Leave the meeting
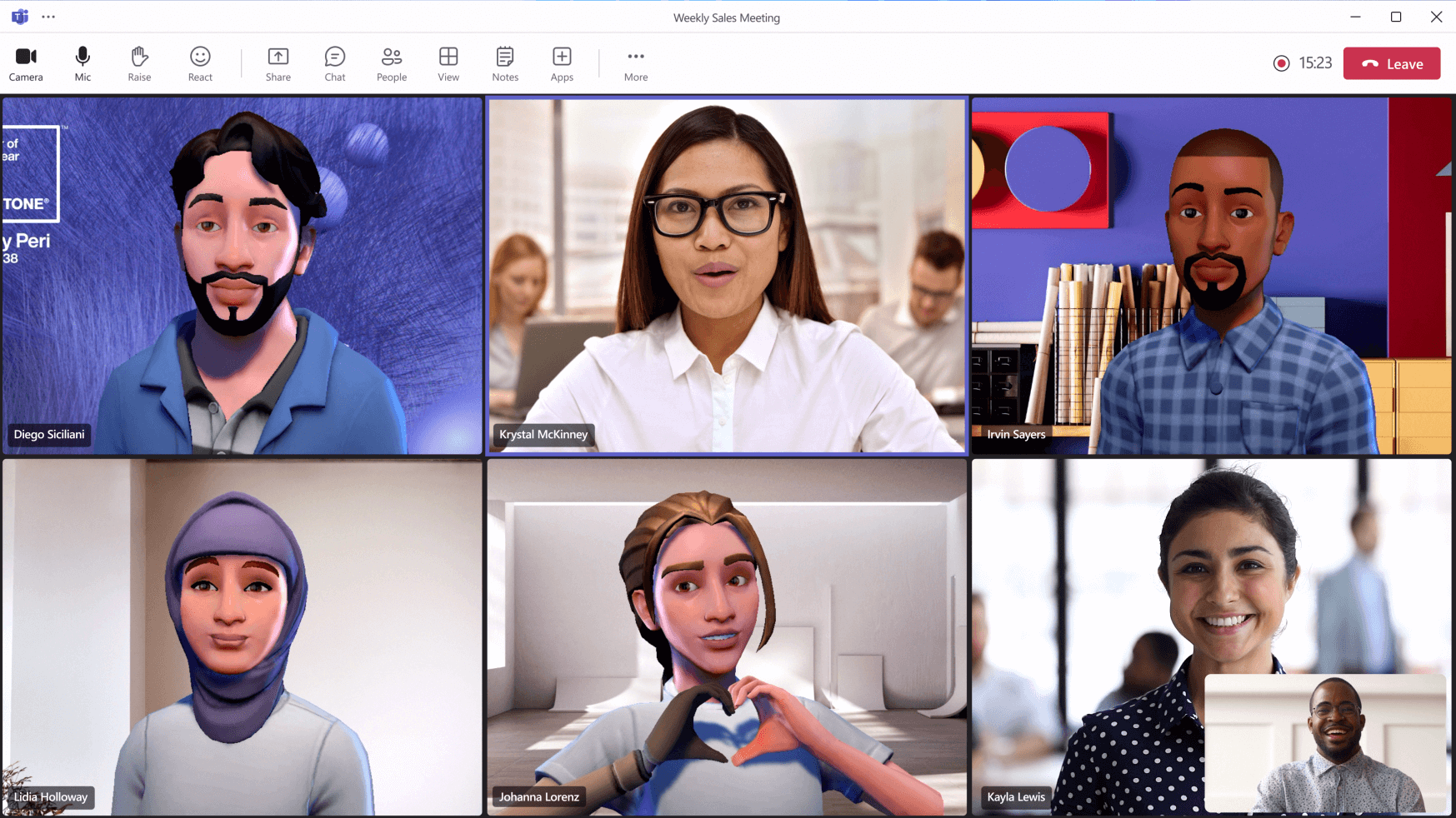1456x818 pixels. (x=1391, y=62)
